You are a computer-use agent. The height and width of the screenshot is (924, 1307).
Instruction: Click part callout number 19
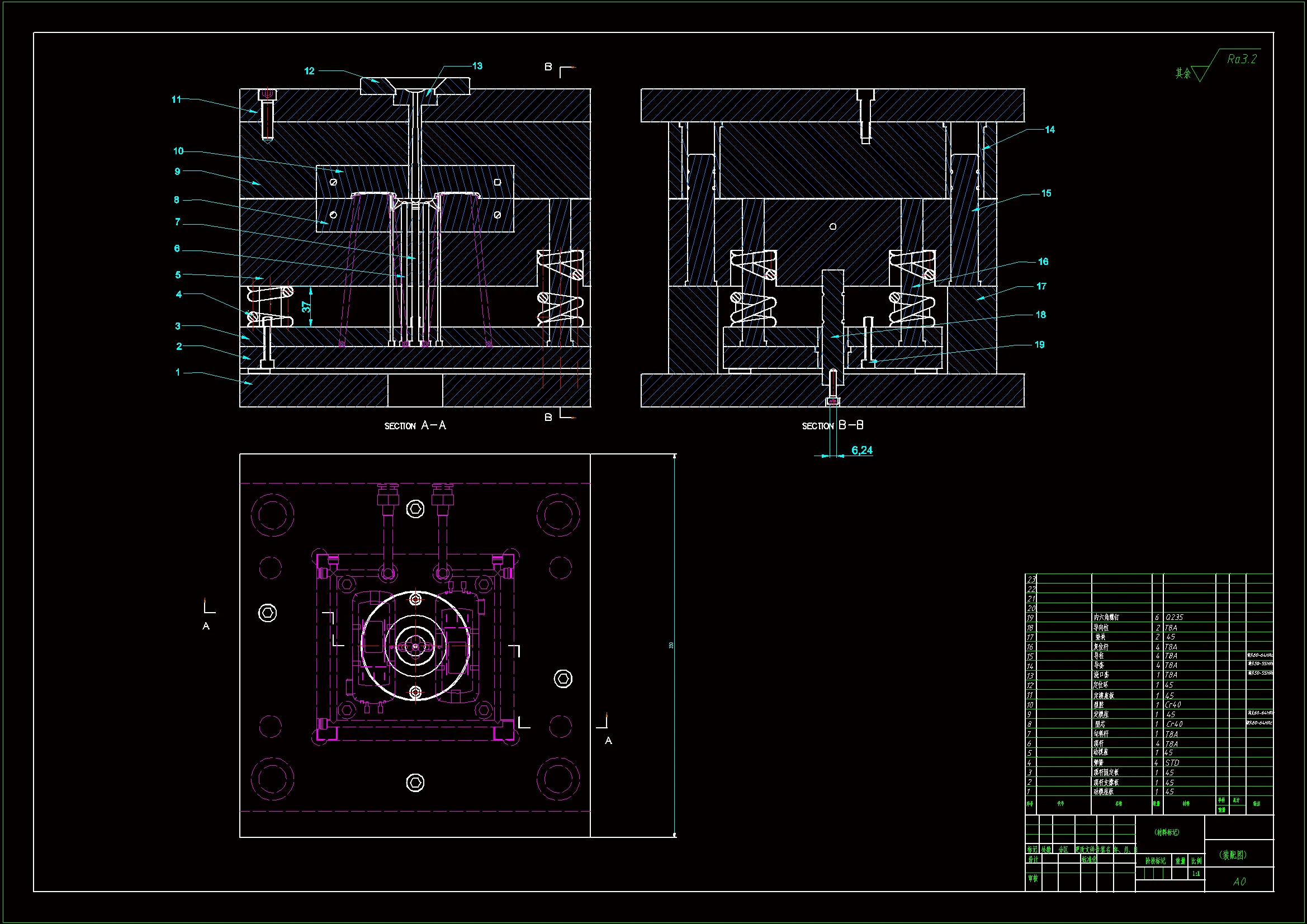pyautogui.click(x=1039, y=344)
